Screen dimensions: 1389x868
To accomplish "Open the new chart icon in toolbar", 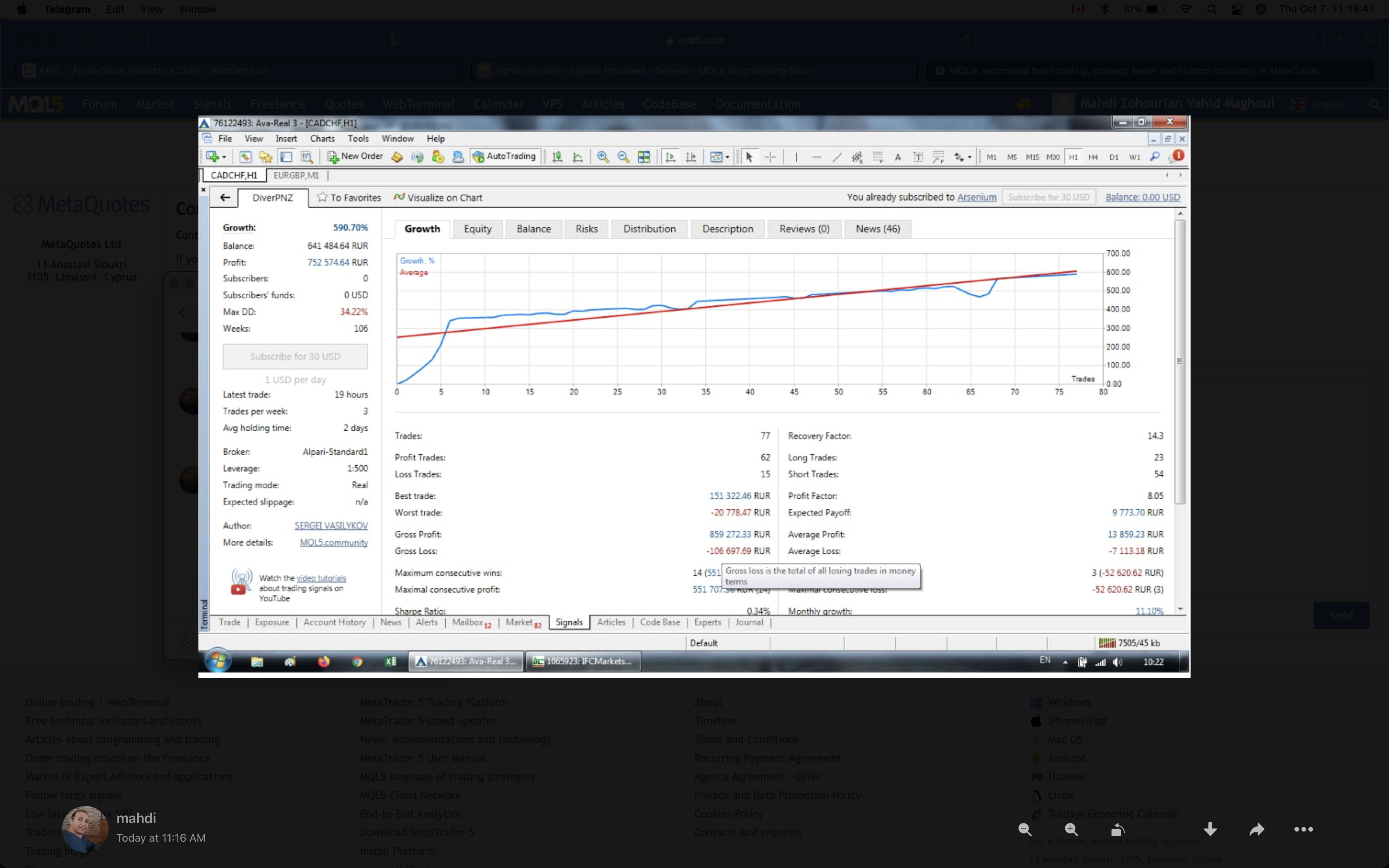I will (212, 157).
